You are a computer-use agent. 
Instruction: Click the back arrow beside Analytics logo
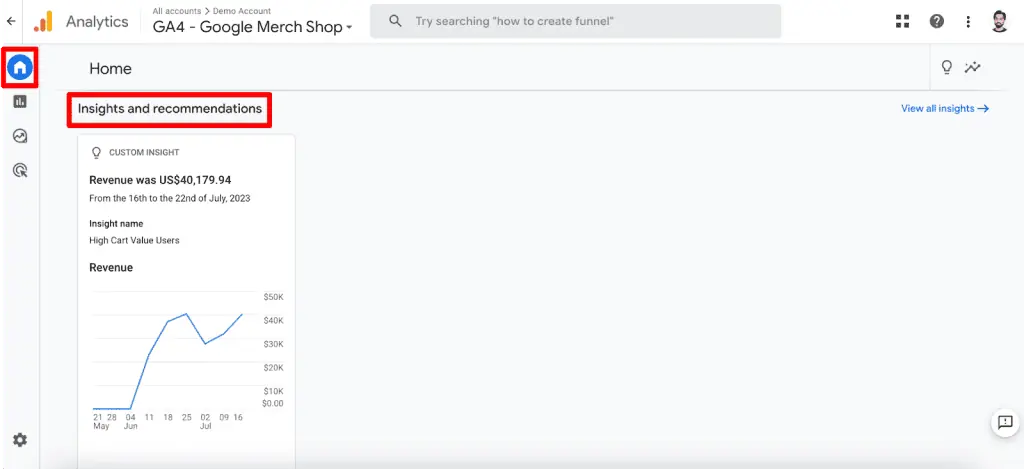click(x=11, y=21)
